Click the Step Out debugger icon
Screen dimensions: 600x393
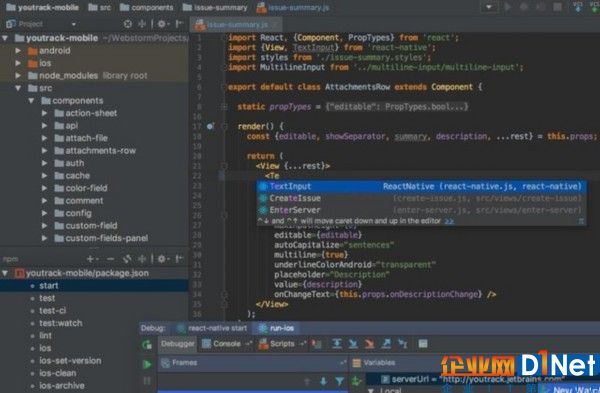tap(386, 344)
